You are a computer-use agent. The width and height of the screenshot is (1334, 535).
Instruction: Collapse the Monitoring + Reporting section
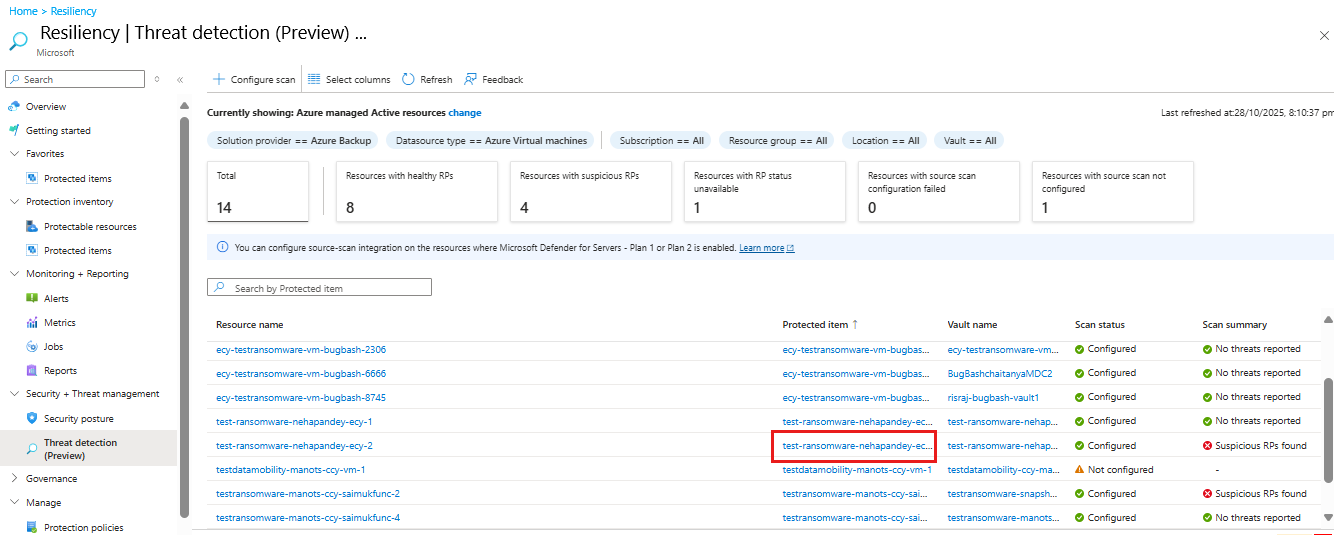tap(14, 274)
